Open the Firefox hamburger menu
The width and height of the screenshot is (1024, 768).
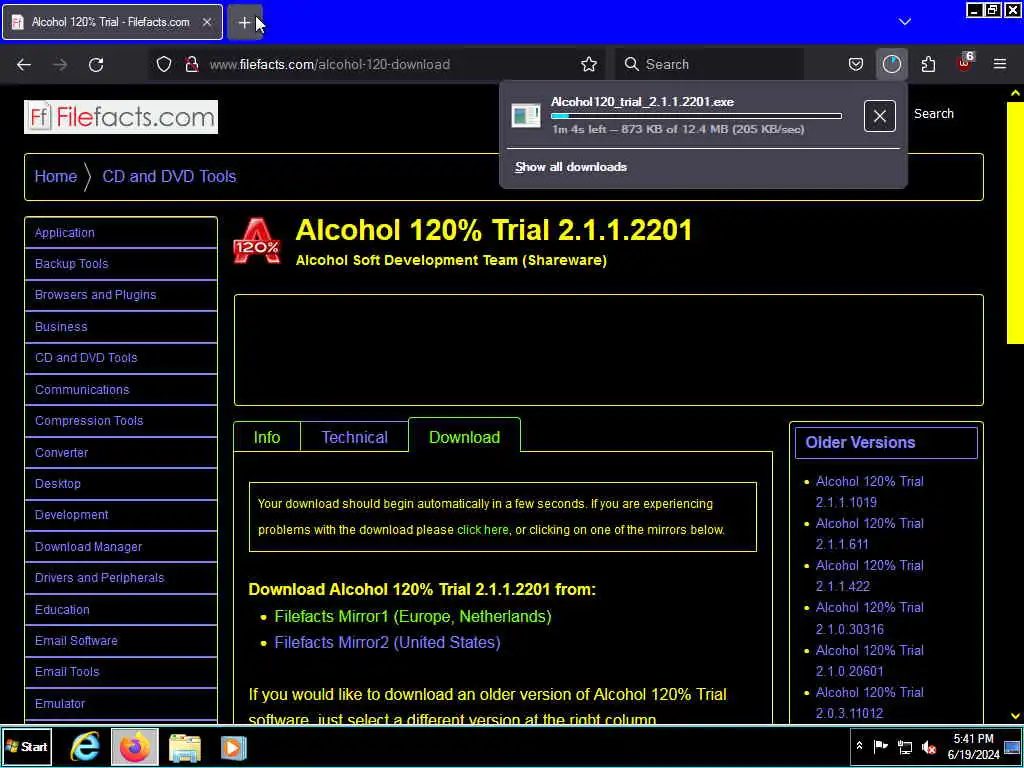tap(1000, 64)
